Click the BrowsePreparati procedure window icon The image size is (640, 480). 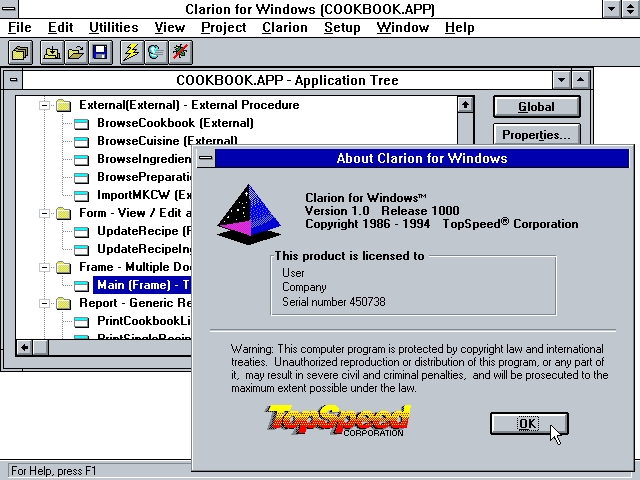(x=81, y=178)
